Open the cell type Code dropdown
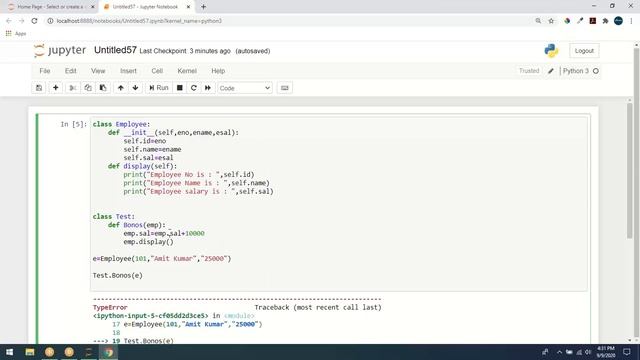The width and height of the screenshot is (640, 360). (x=244, y=88)
